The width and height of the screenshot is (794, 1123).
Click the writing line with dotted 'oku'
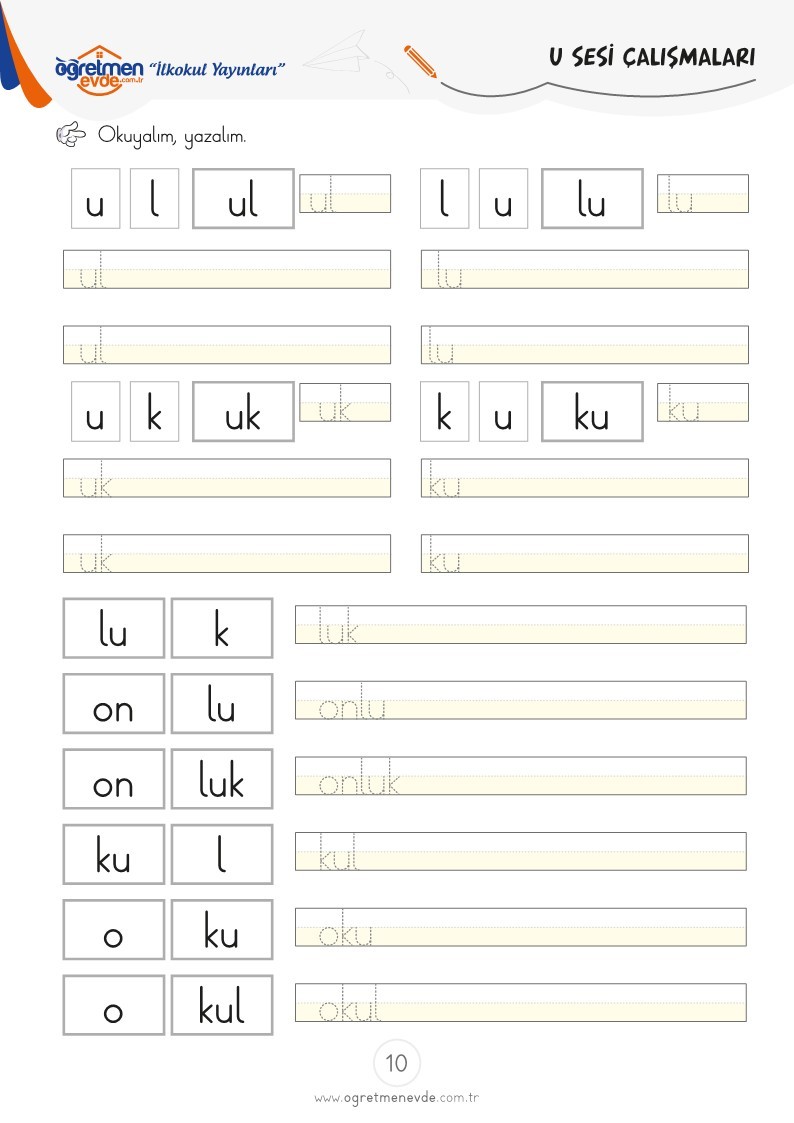pyautogui.click(x=521, y=927)
